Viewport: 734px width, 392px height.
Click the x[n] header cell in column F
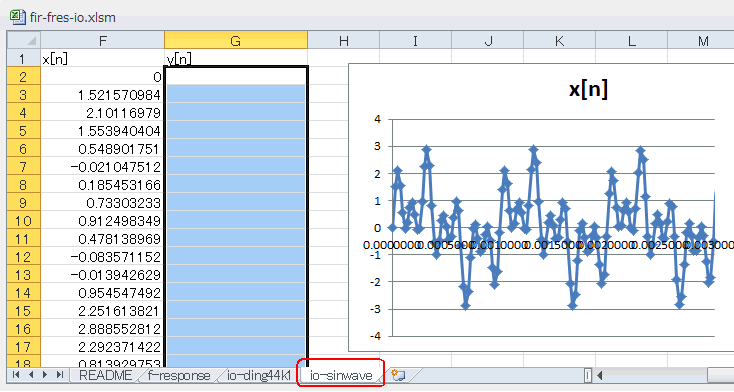pos(103,59)
